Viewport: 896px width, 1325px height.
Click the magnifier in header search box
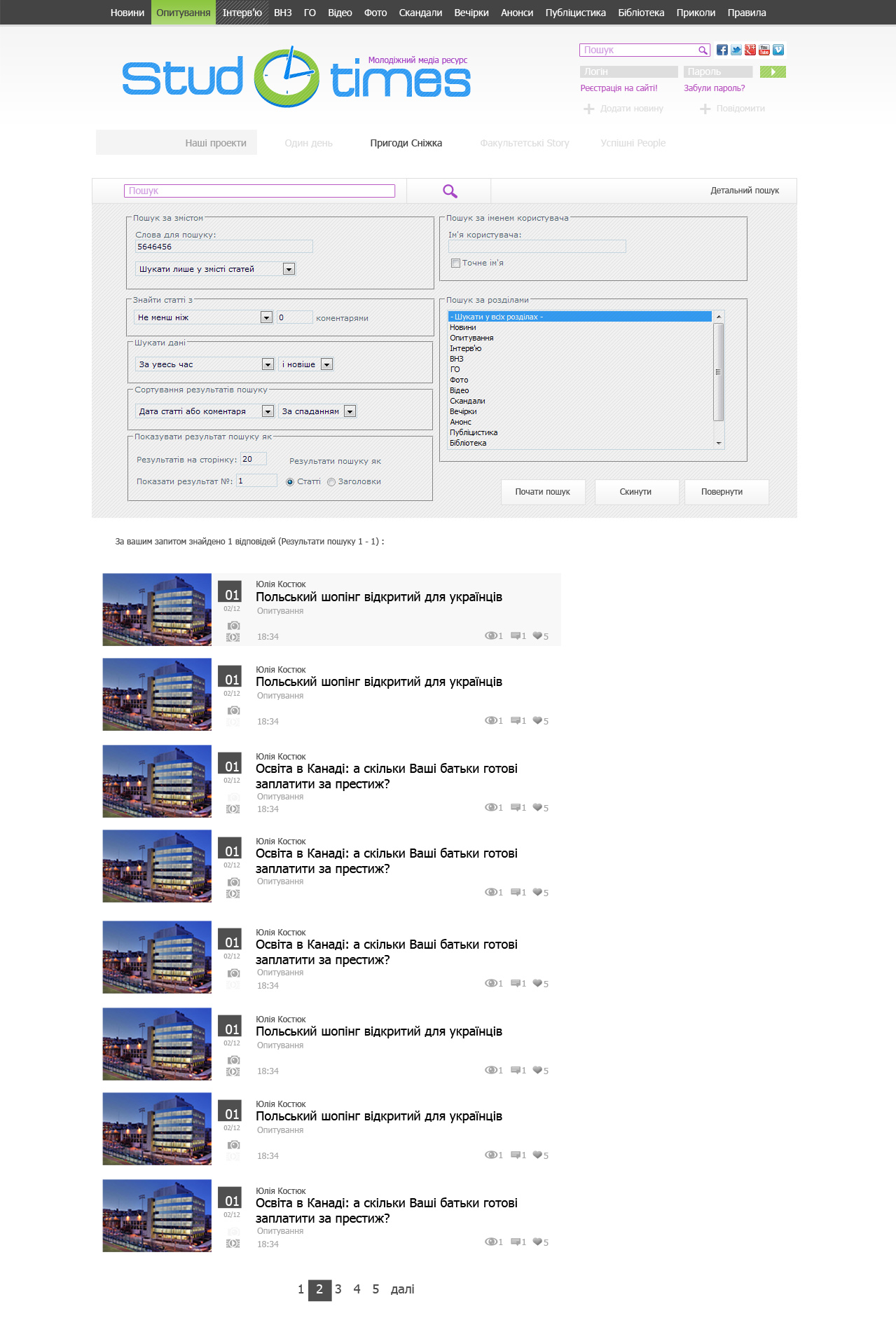pyautogui.click(x=703, y=50)
